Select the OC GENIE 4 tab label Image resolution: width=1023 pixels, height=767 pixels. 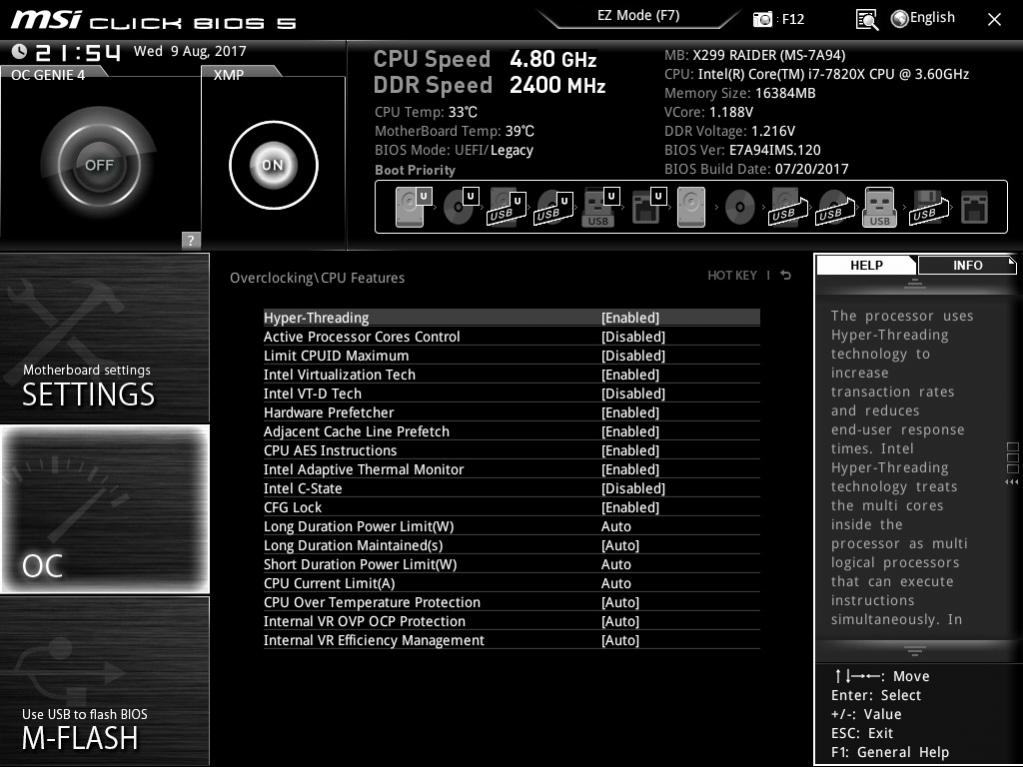[x=48, y=75]
